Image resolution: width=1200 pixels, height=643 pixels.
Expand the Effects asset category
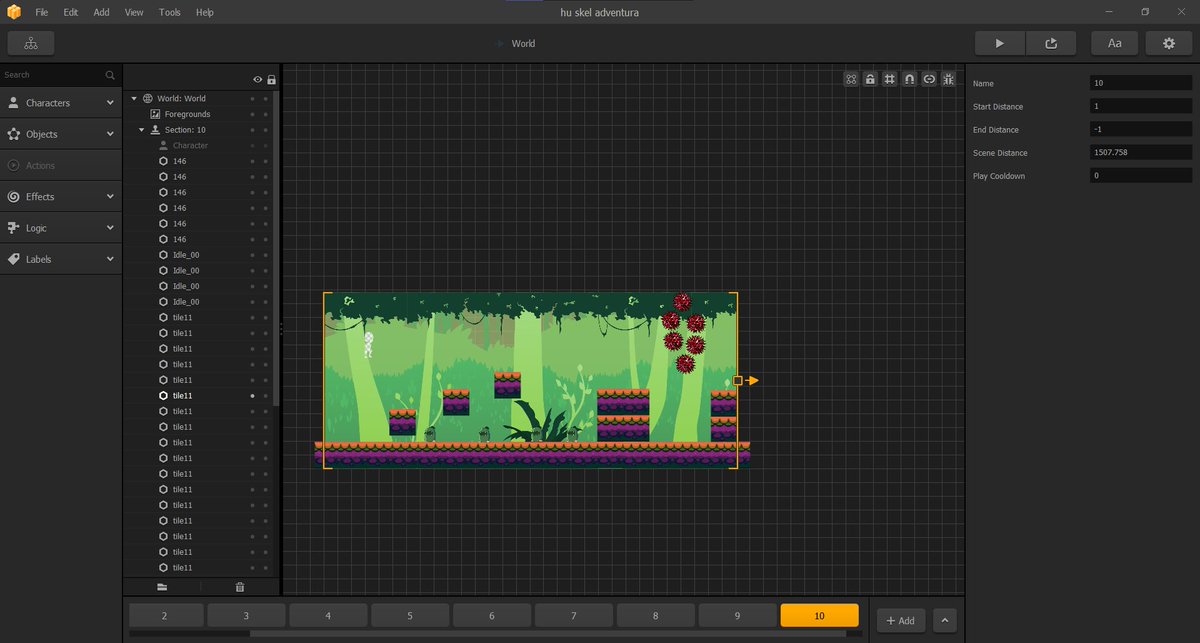(x=60, y=197)
